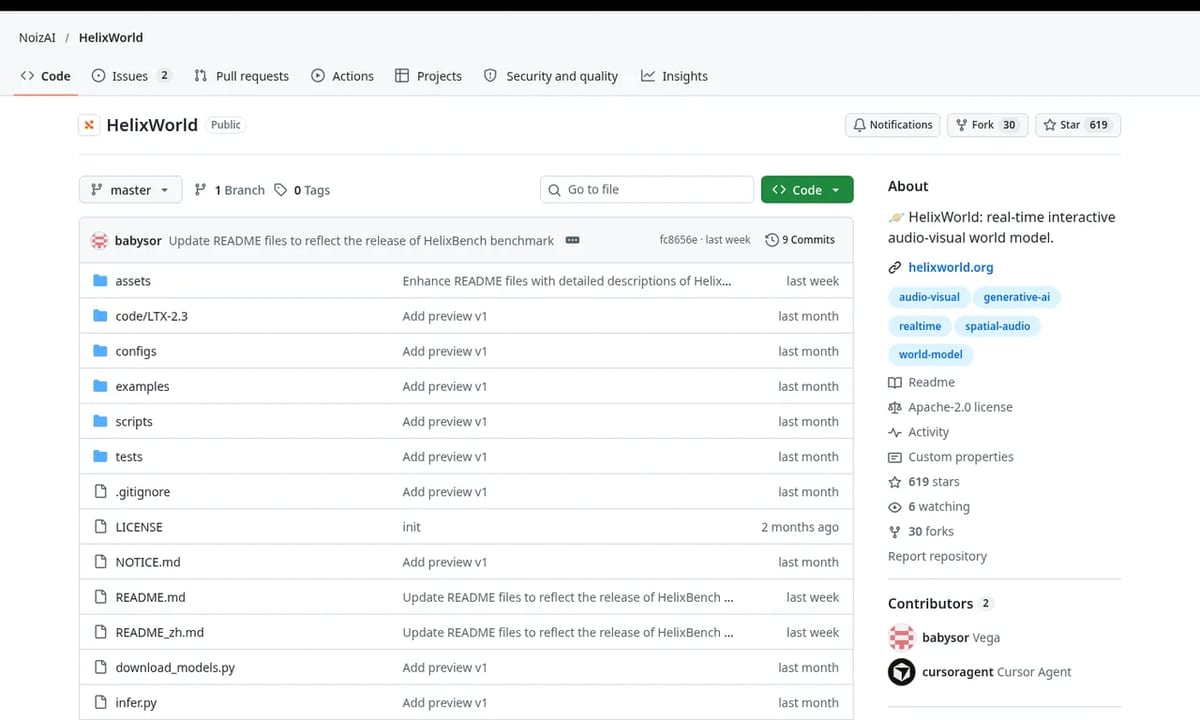This screenshot has height=720, width=1200.
Task: Click the cursoragent avatar icon
Action: [902, 672]
